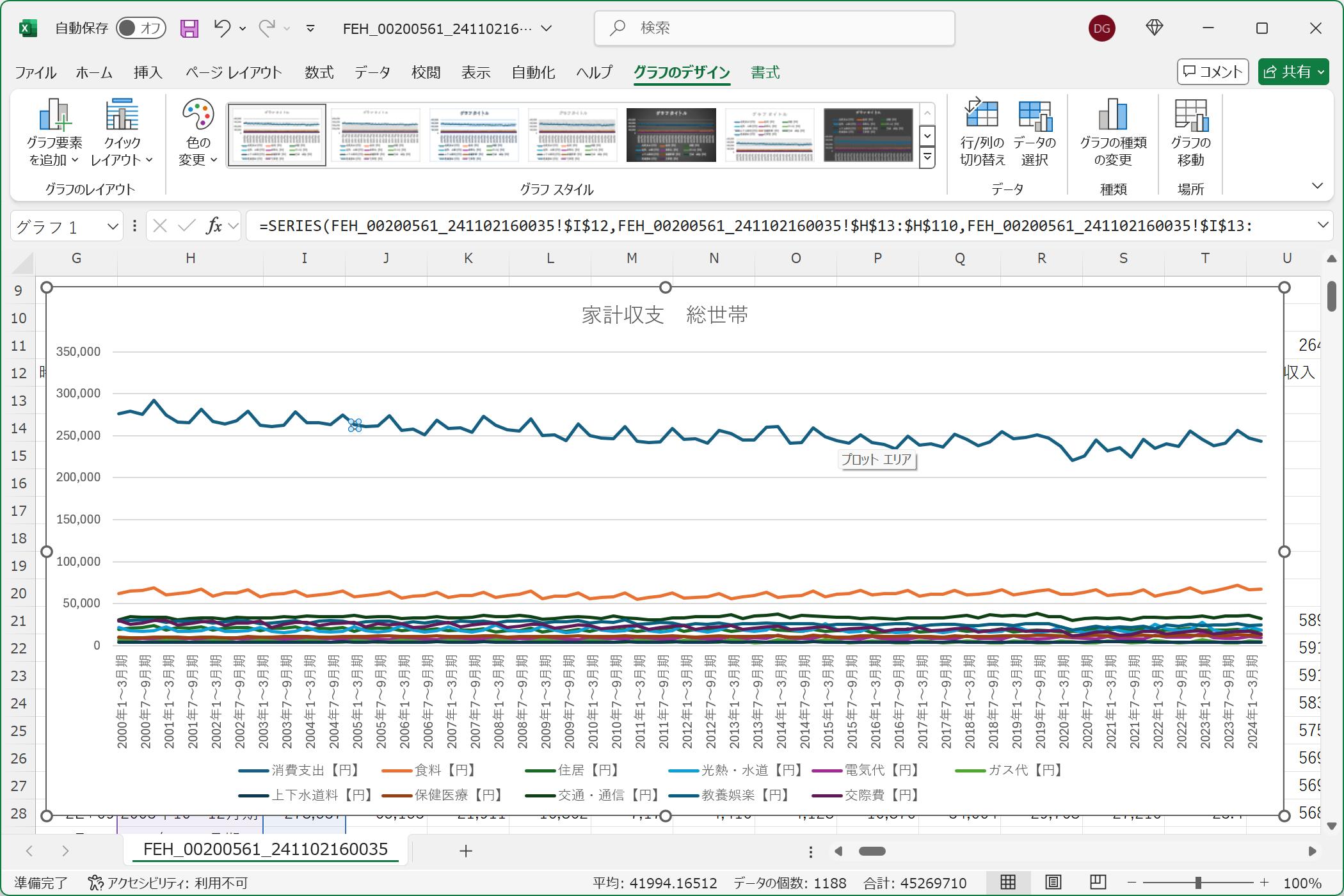Open ファイル tab
Screen dimensions: 1344x896
pos(36,72)
